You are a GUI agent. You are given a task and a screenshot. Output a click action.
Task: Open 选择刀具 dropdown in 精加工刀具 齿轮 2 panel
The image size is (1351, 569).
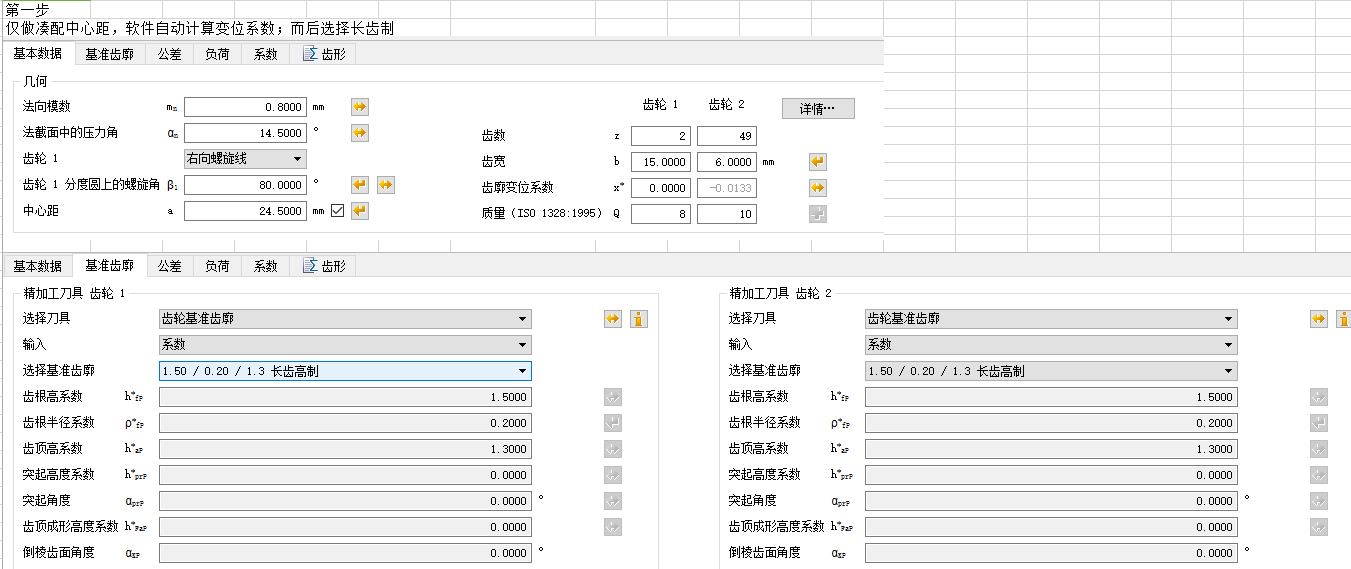[1050, 319]
